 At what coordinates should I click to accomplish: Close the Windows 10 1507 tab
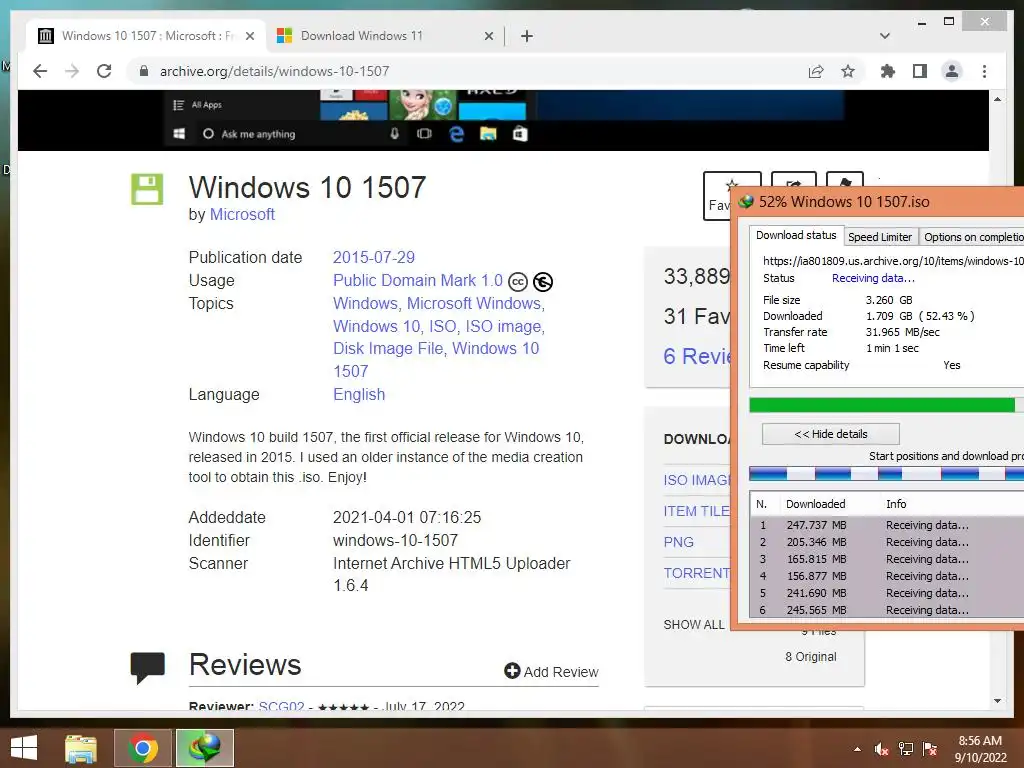coord(249,37)
